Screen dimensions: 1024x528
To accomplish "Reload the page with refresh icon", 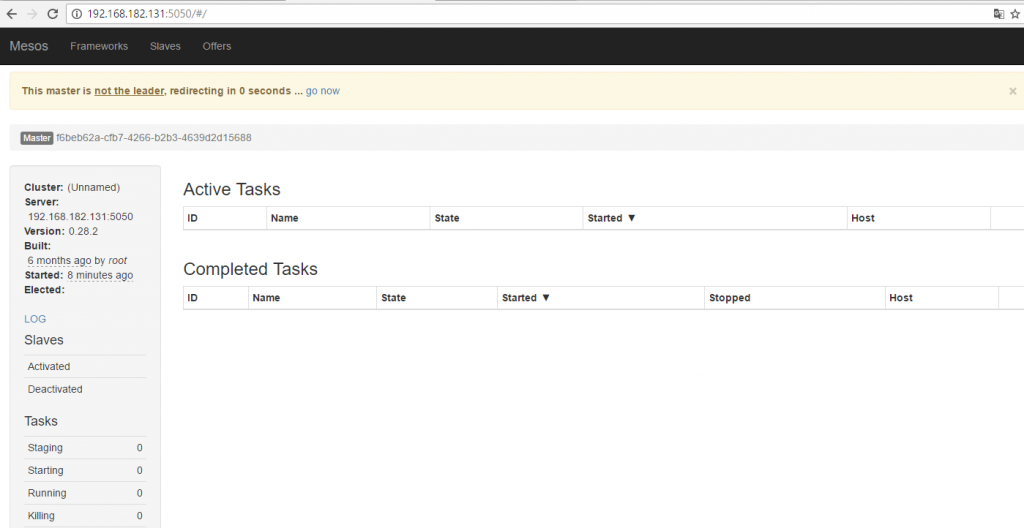I will (53, 14).
